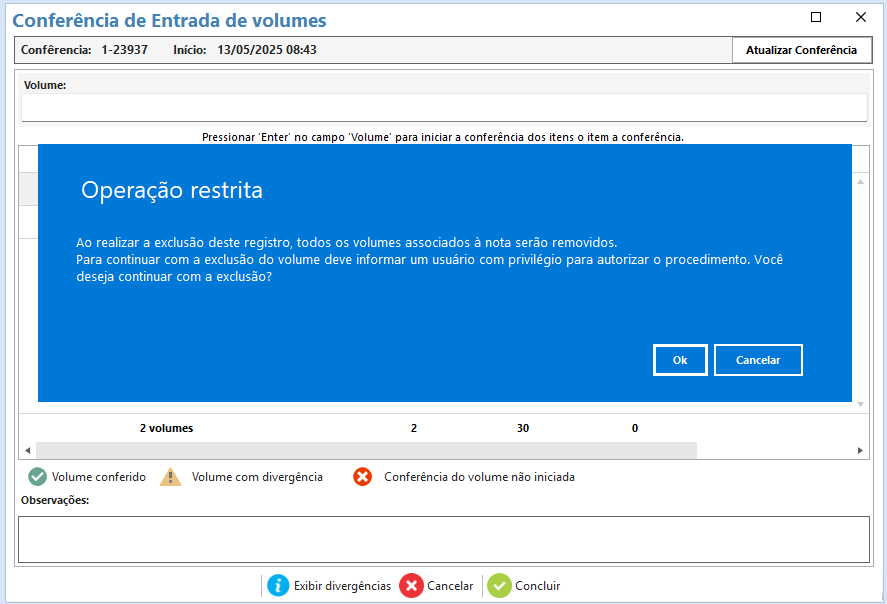Click the horizontal scrollbar thumb in the grid
The width and height of the screenshot is (887, 604).
pos(366,451)
